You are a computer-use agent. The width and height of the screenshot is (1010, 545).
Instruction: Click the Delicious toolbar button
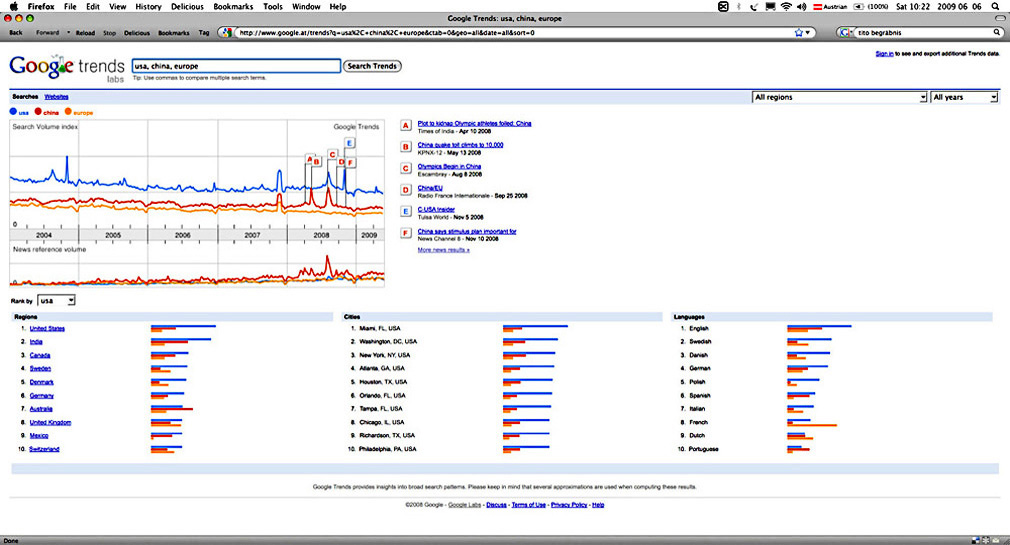coord(137,33)
